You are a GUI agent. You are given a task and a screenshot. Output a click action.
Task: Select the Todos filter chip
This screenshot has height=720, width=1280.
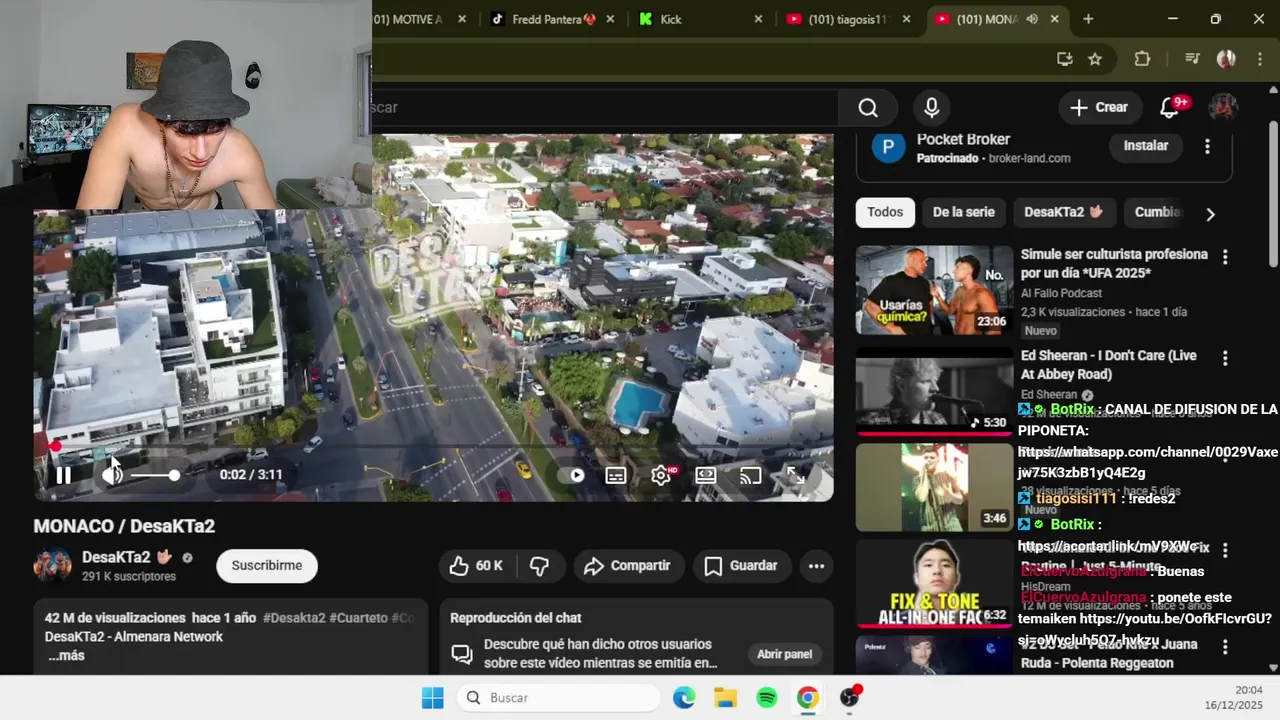[x=885, y=212]
